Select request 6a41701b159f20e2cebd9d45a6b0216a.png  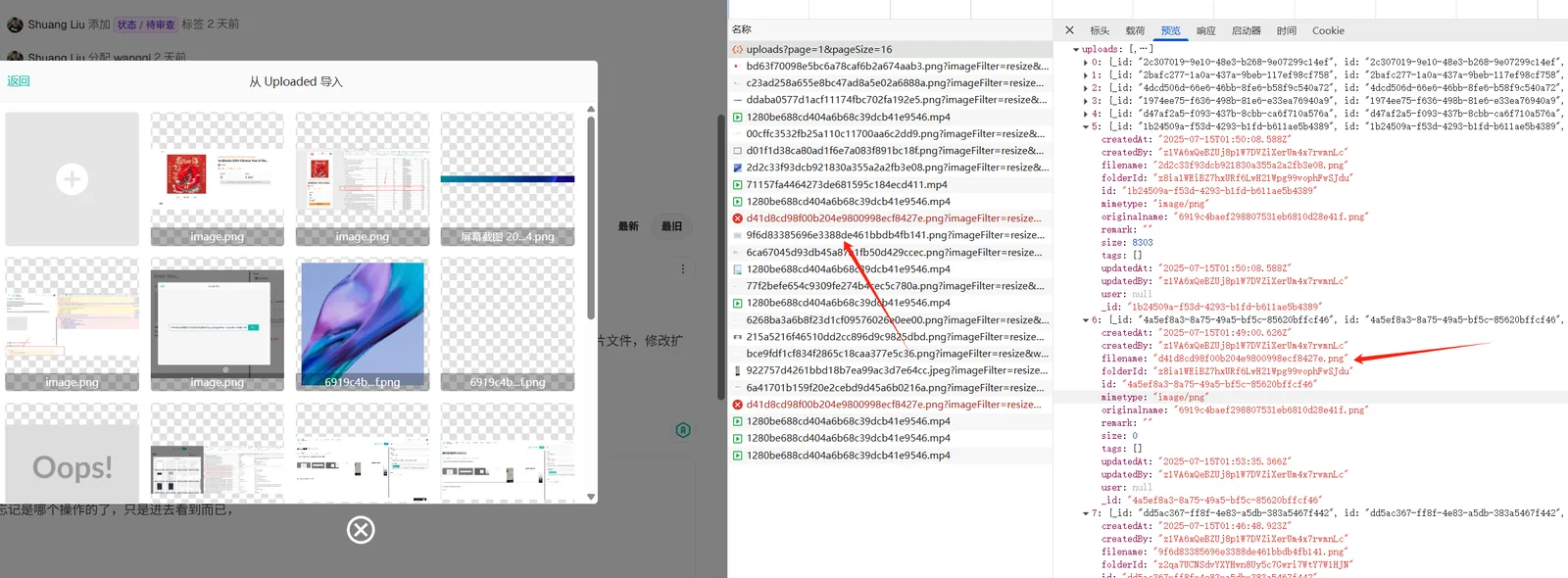click(x=890, y=388)
